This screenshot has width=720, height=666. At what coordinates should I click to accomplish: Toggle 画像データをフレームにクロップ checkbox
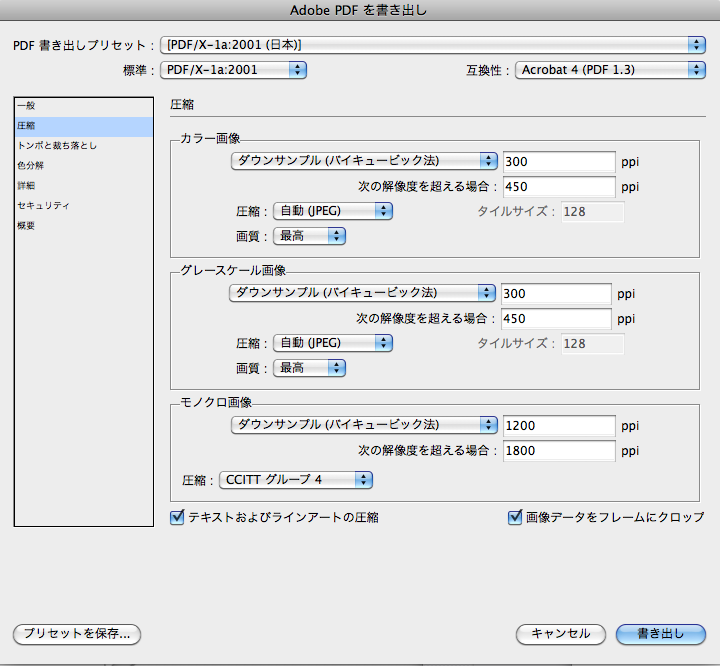tap(515, 517)
